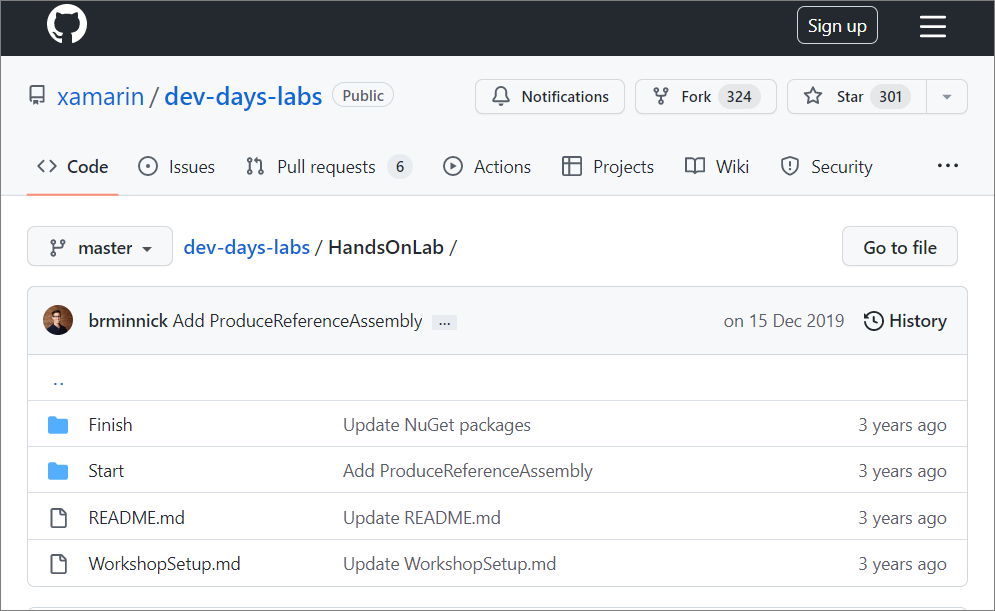Click the Go to file button
The height and width of the screenshot is (611, 995).
click(x=900, y=247)
